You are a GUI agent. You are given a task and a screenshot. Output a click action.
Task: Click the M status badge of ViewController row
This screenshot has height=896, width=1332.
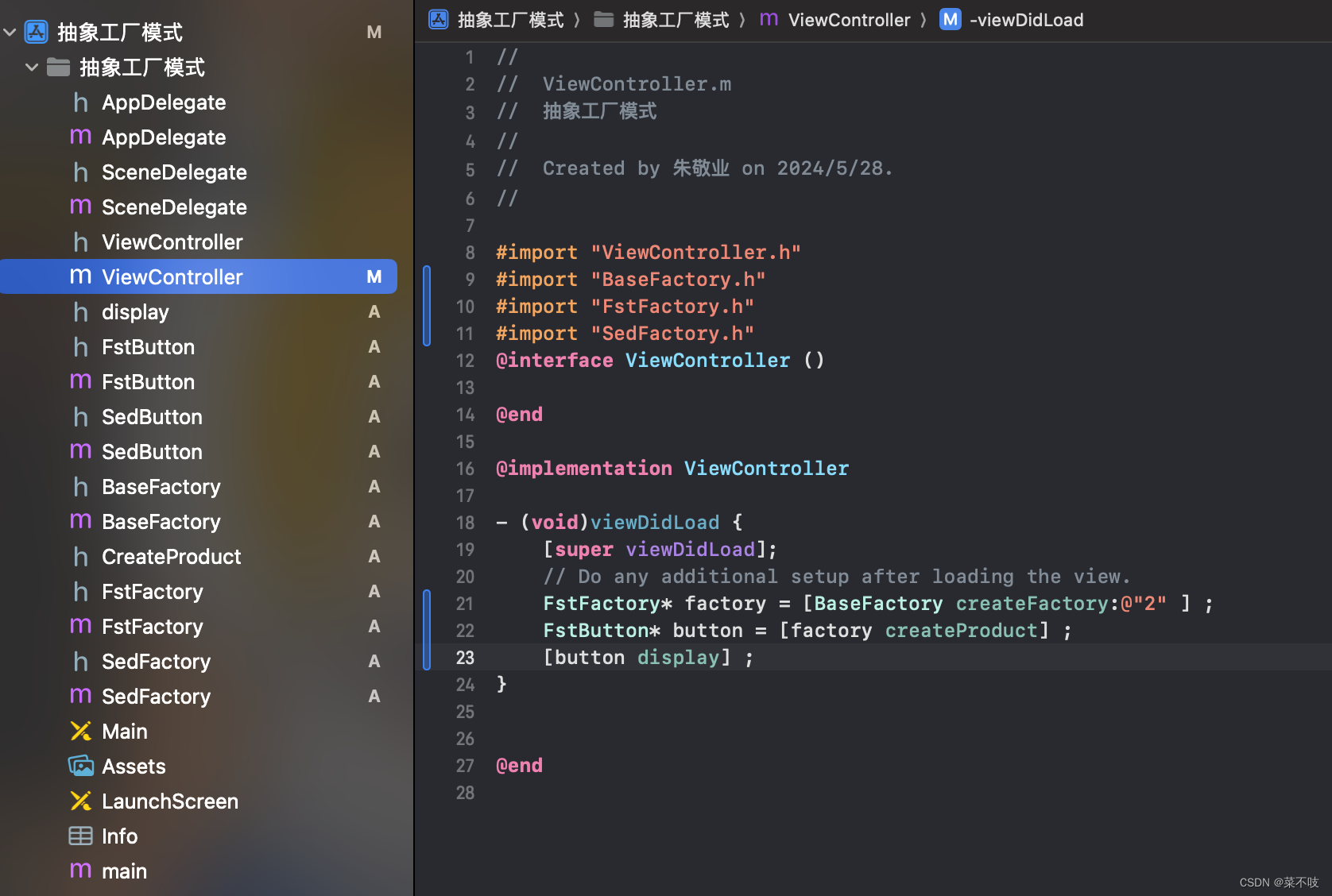374,276
